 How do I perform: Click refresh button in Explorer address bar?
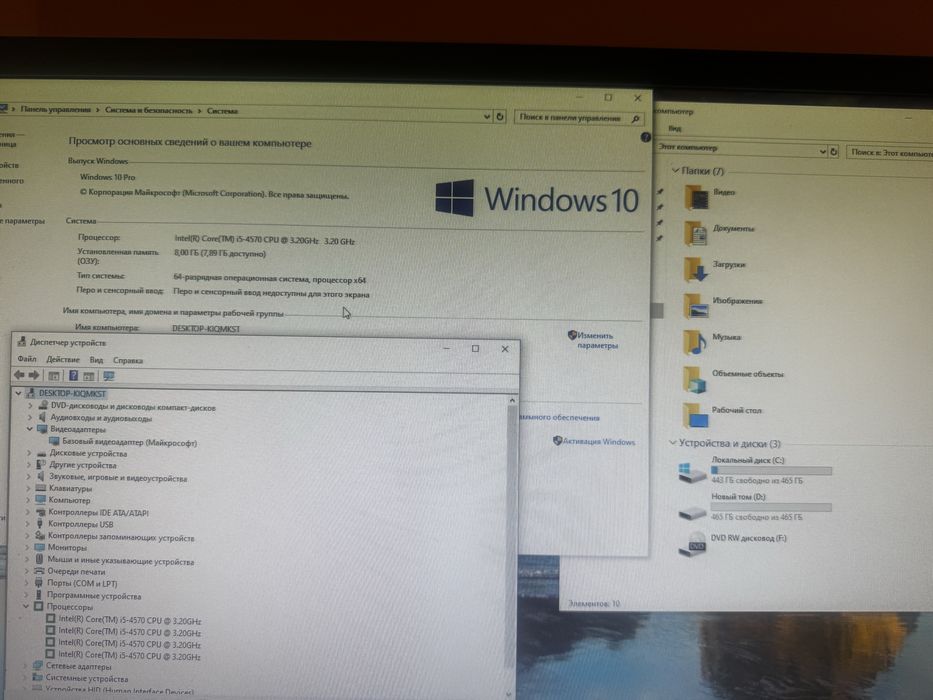tap(834, 152)
